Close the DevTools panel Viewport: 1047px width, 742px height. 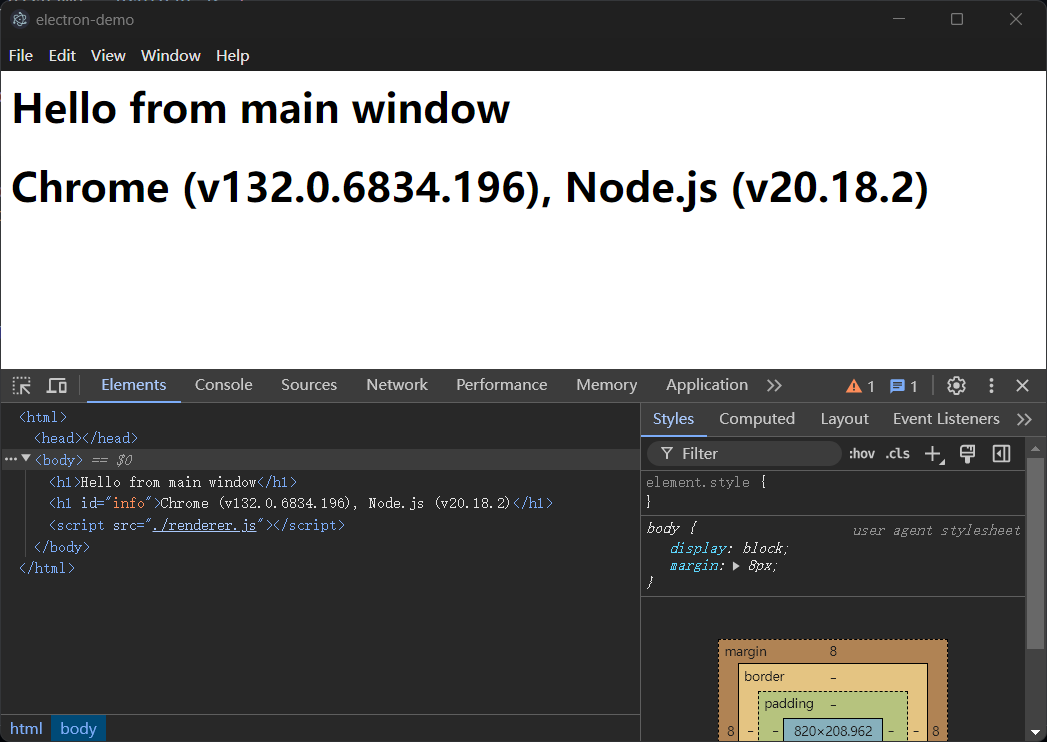[x=1022, y=385]
